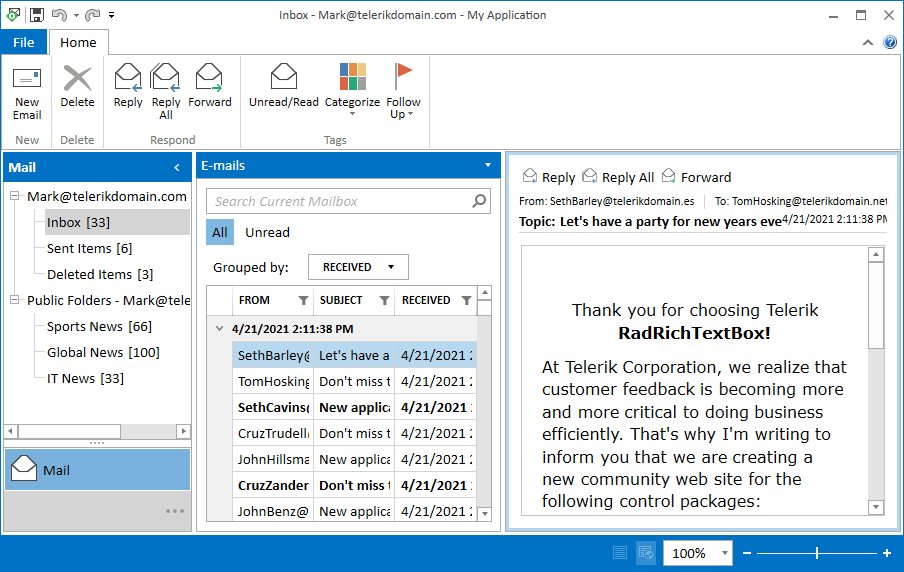Open the FROM column filter
This screenshot has width=904, height=572.
point(303,300)
